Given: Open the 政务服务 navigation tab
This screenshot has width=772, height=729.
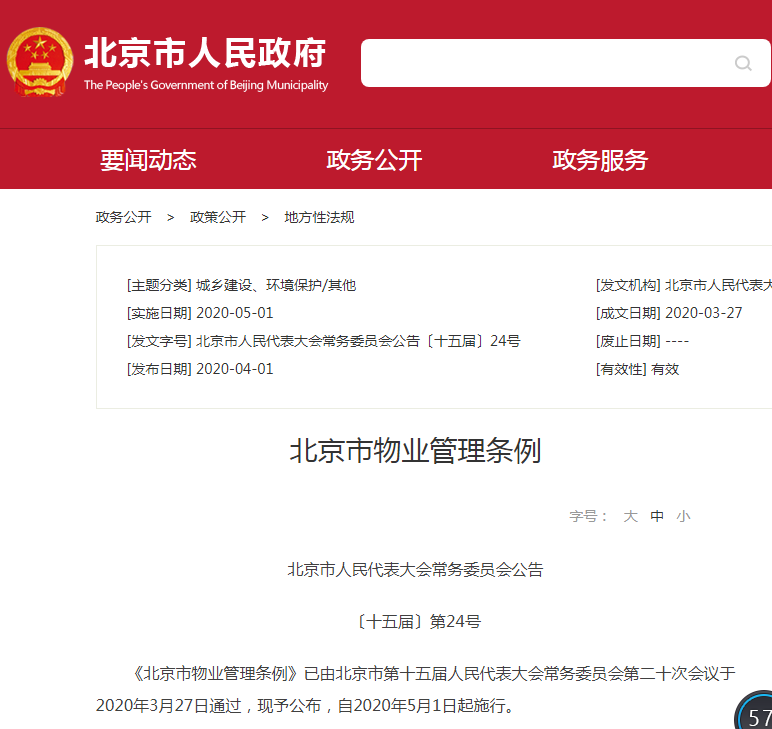Looking at the screenshot, I should point(600,160).
